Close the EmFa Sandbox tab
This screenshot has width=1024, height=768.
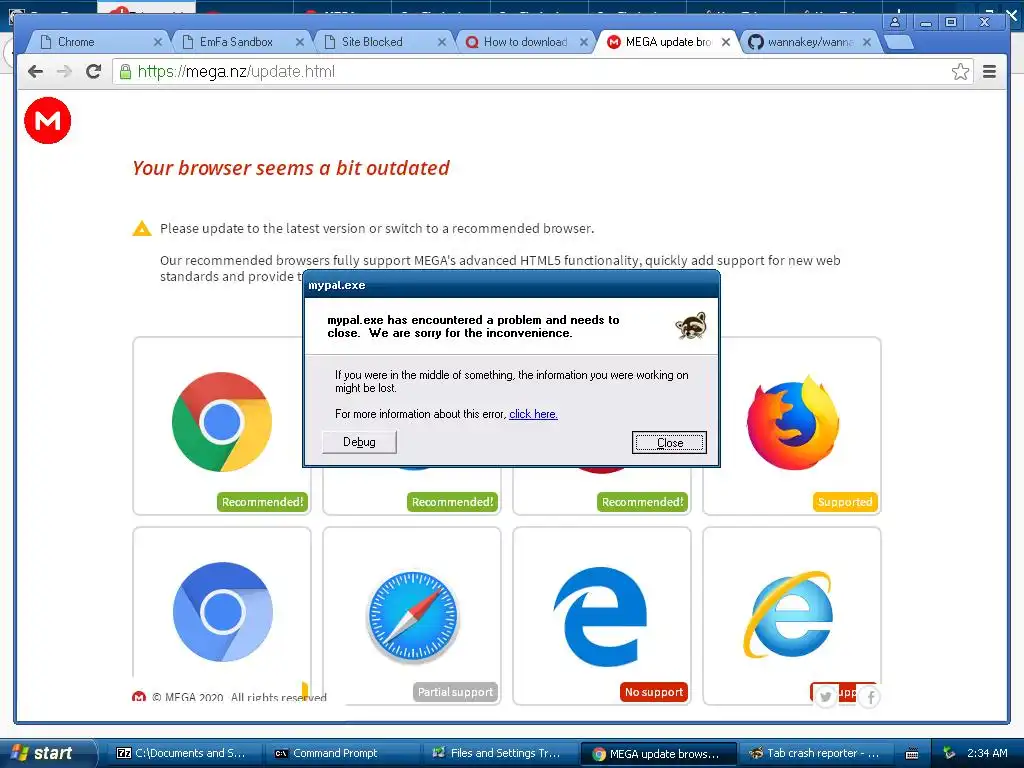(300, 42)
